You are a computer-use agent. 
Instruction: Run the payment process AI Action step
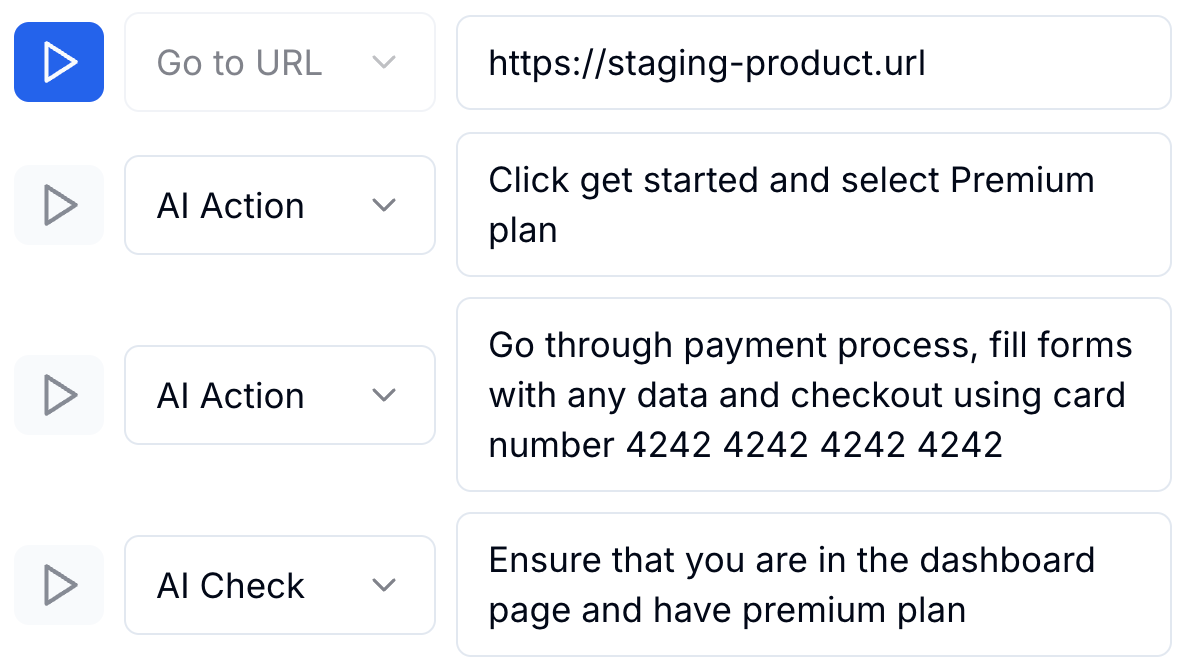point(59,395)
